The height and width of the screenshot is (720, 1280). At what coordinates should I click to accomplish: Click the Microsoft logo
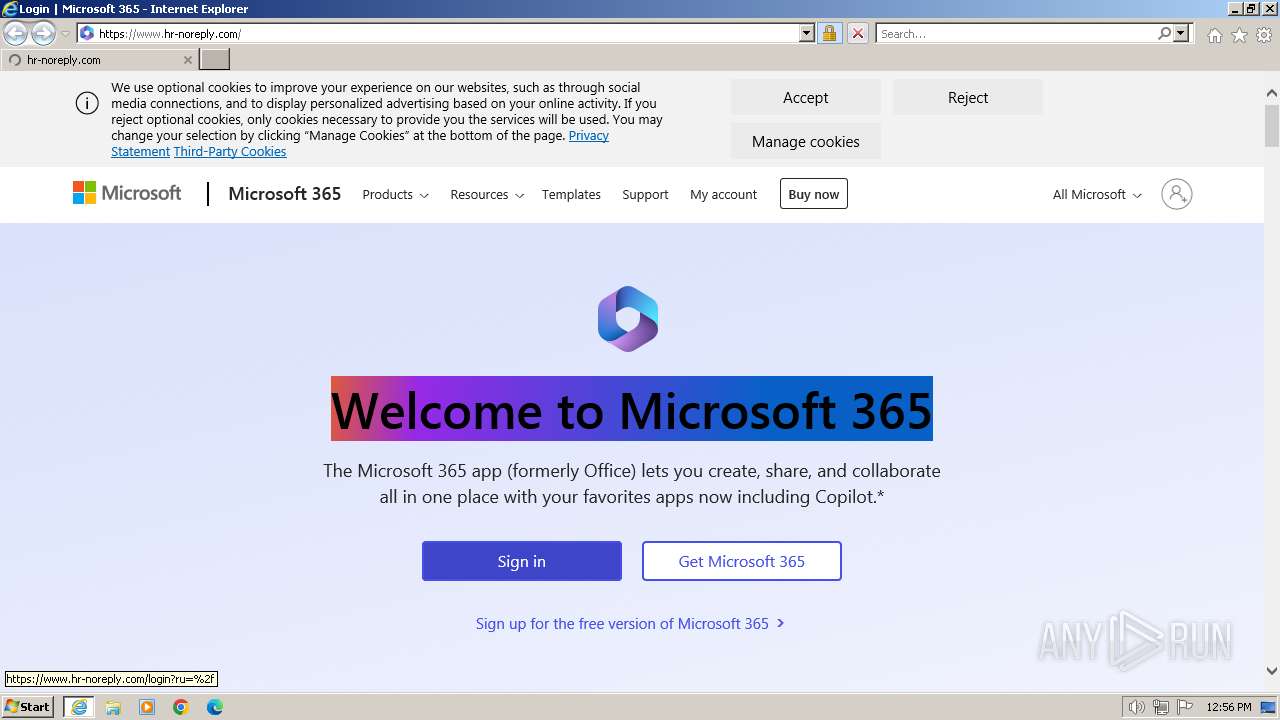[x=127, y=193]
